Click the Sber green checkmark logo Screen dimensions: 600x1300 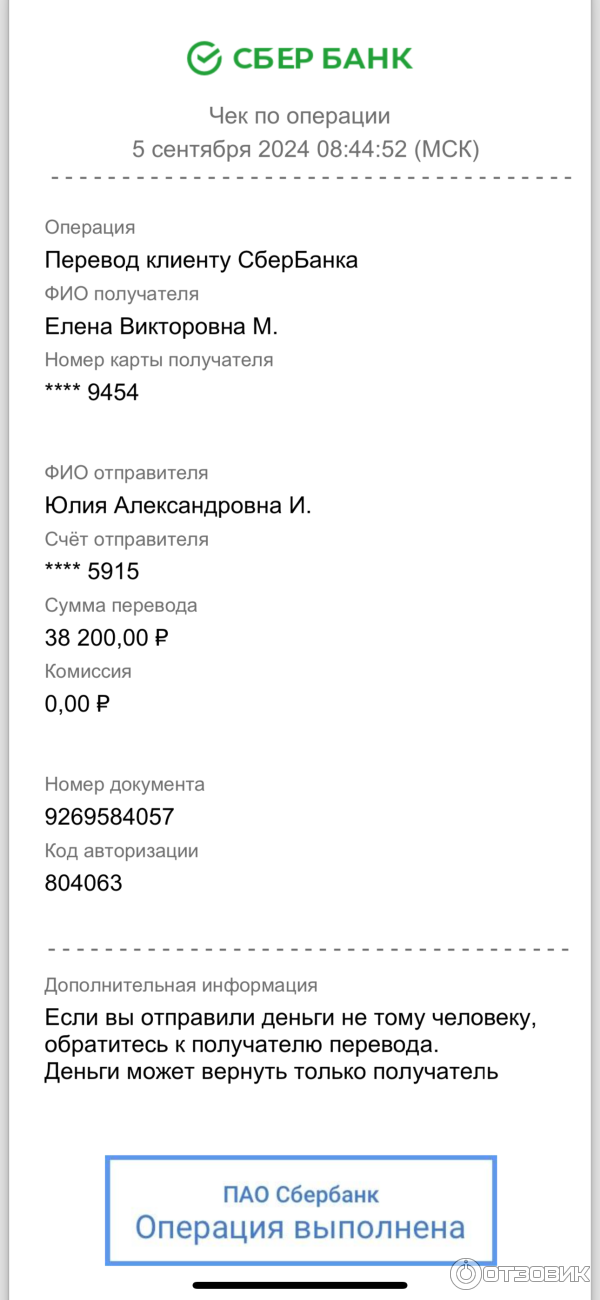[204, 58]
